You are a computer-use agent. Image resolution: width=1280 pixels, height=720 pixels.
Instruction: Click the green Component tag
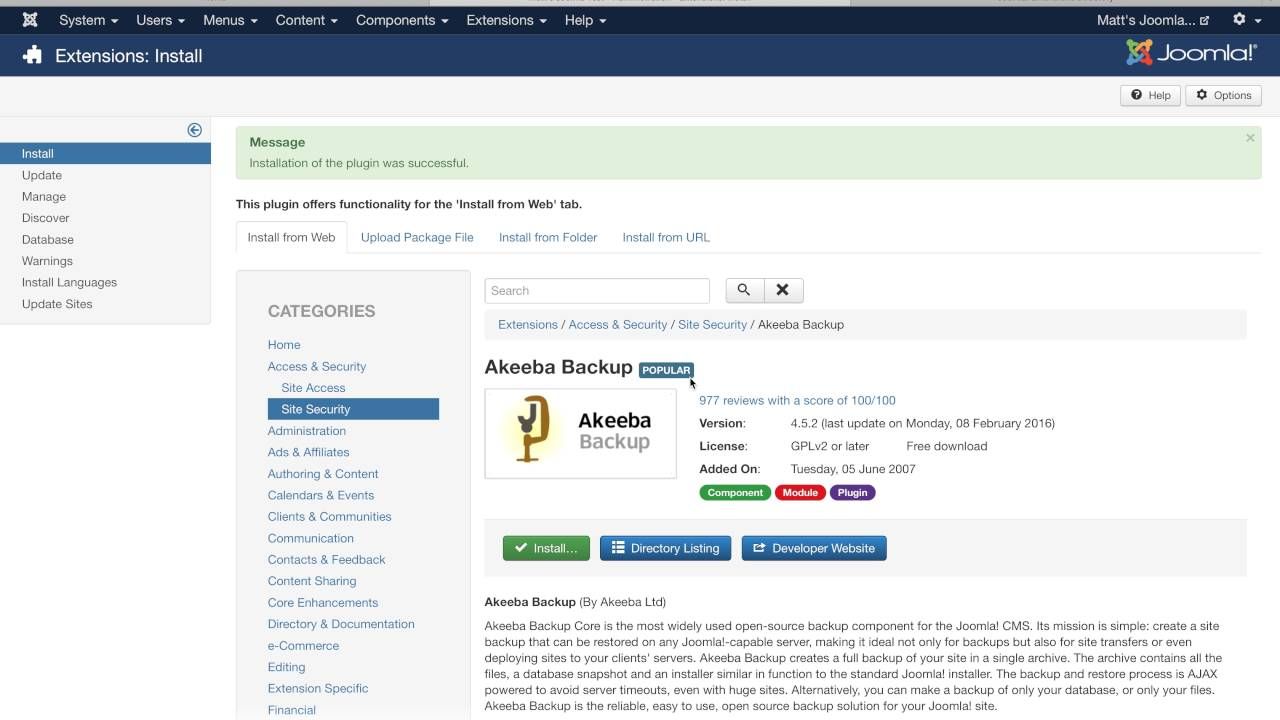click(735, 492)
